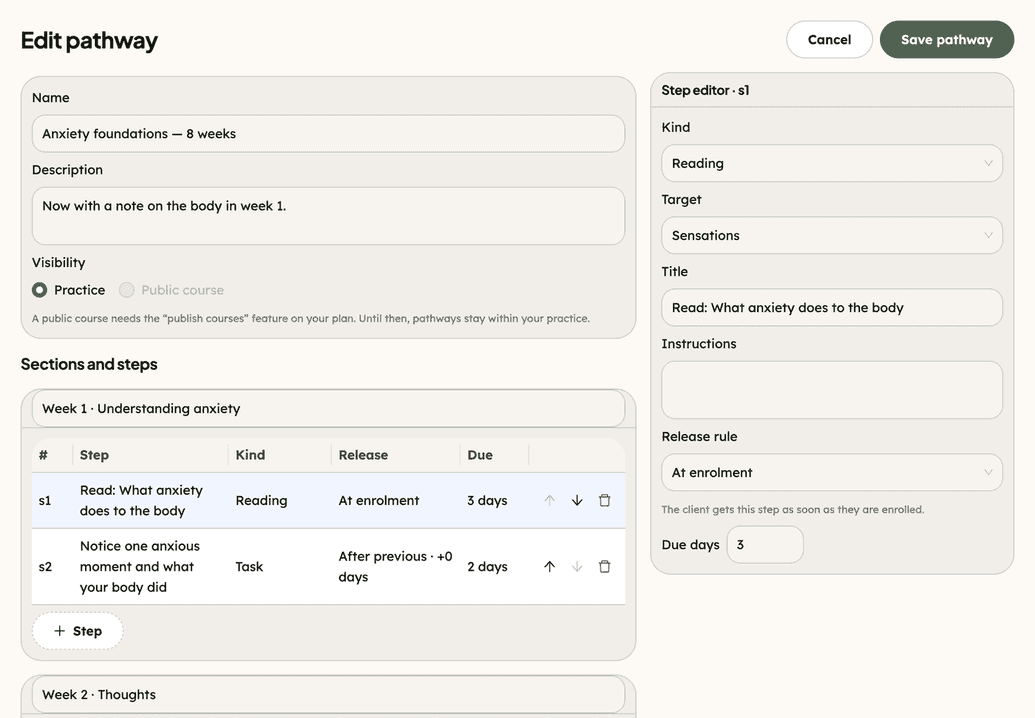Click the 'Sections and steps' heading
Image resolution: width=1035 pixels, height=718 pixels.
89,364
